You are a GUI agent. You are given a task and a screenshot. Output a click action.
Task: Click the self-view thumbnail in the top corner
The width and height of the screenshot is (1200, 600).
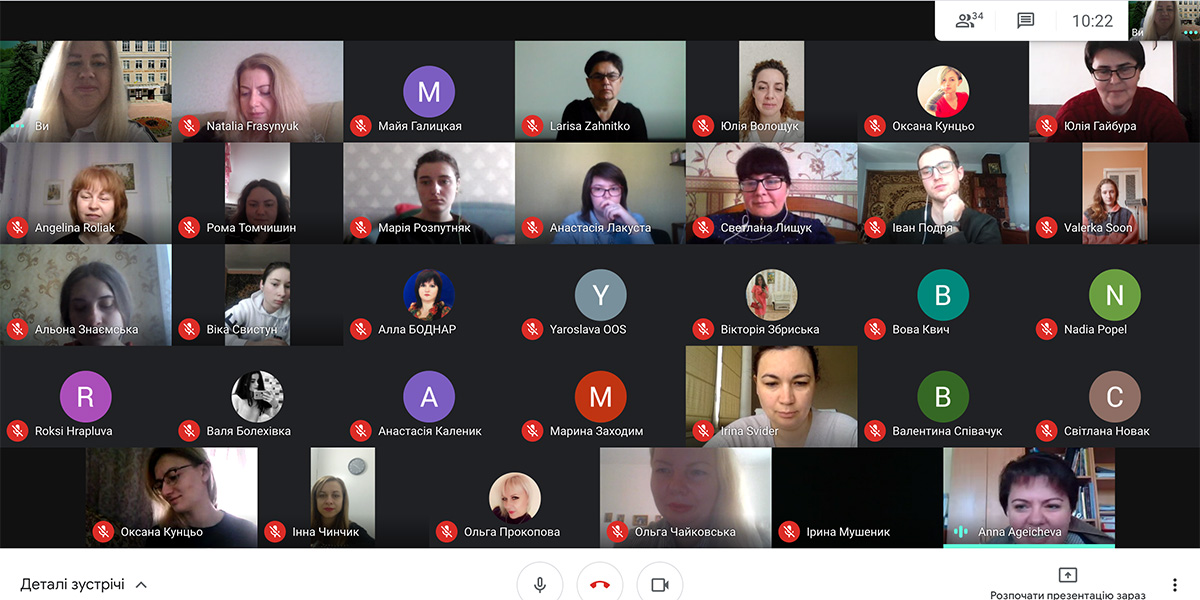(1165, 20)
